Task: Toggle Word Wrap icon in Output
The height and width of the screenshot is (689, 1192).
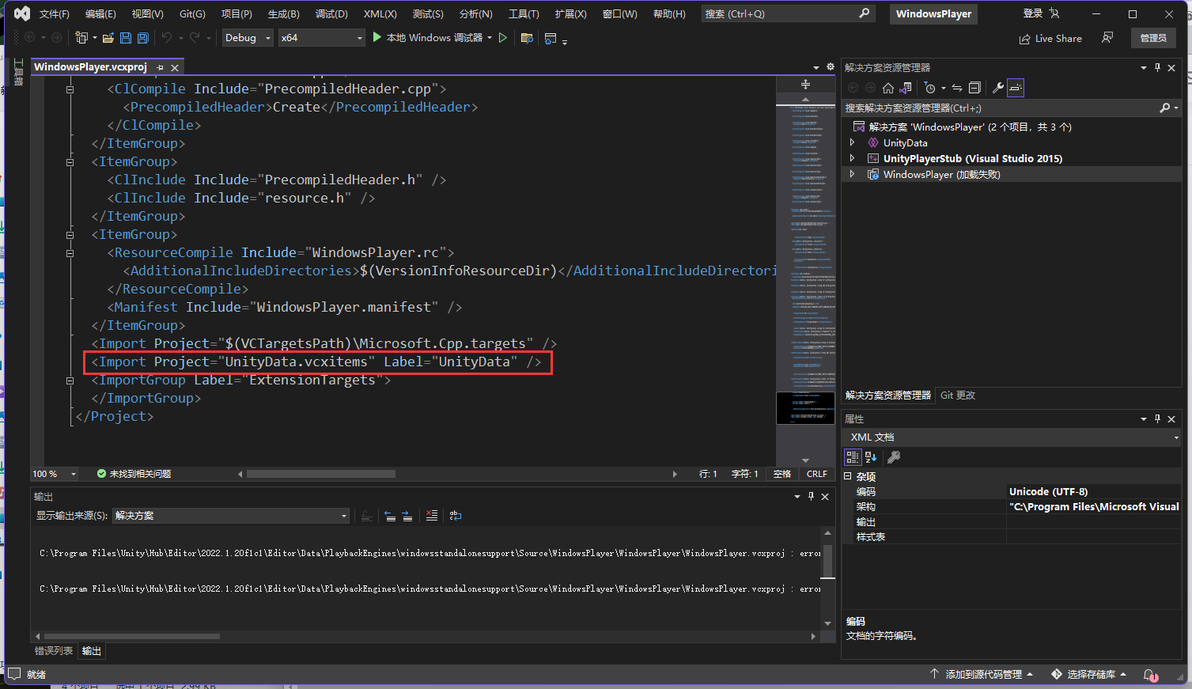Action: coord(455,516)
